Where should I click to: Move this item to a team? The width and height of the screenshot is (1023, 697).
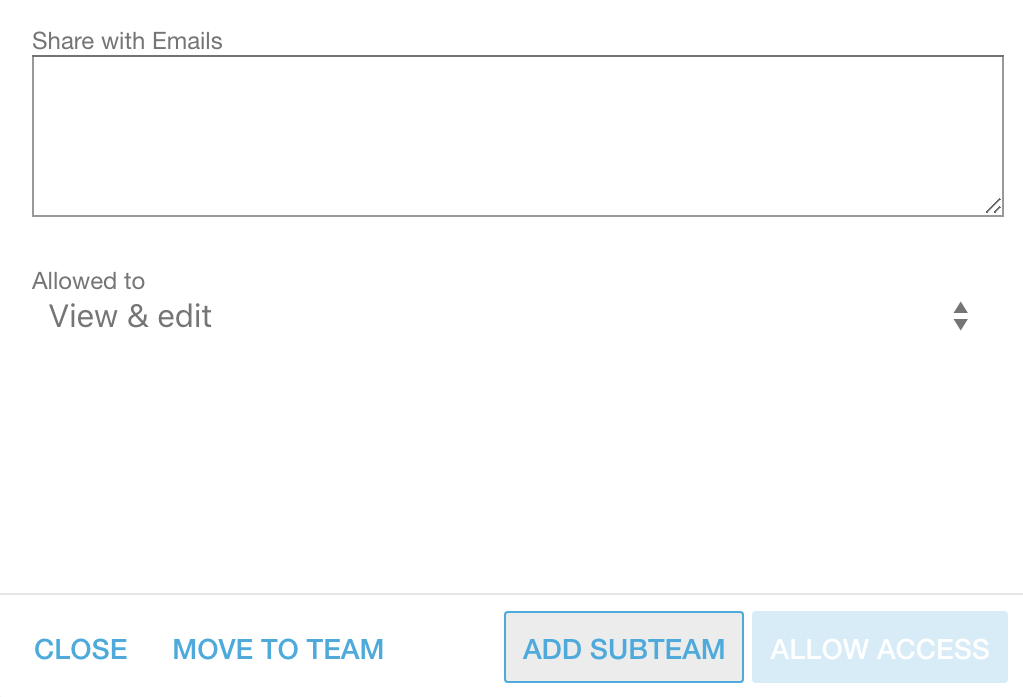278,649
